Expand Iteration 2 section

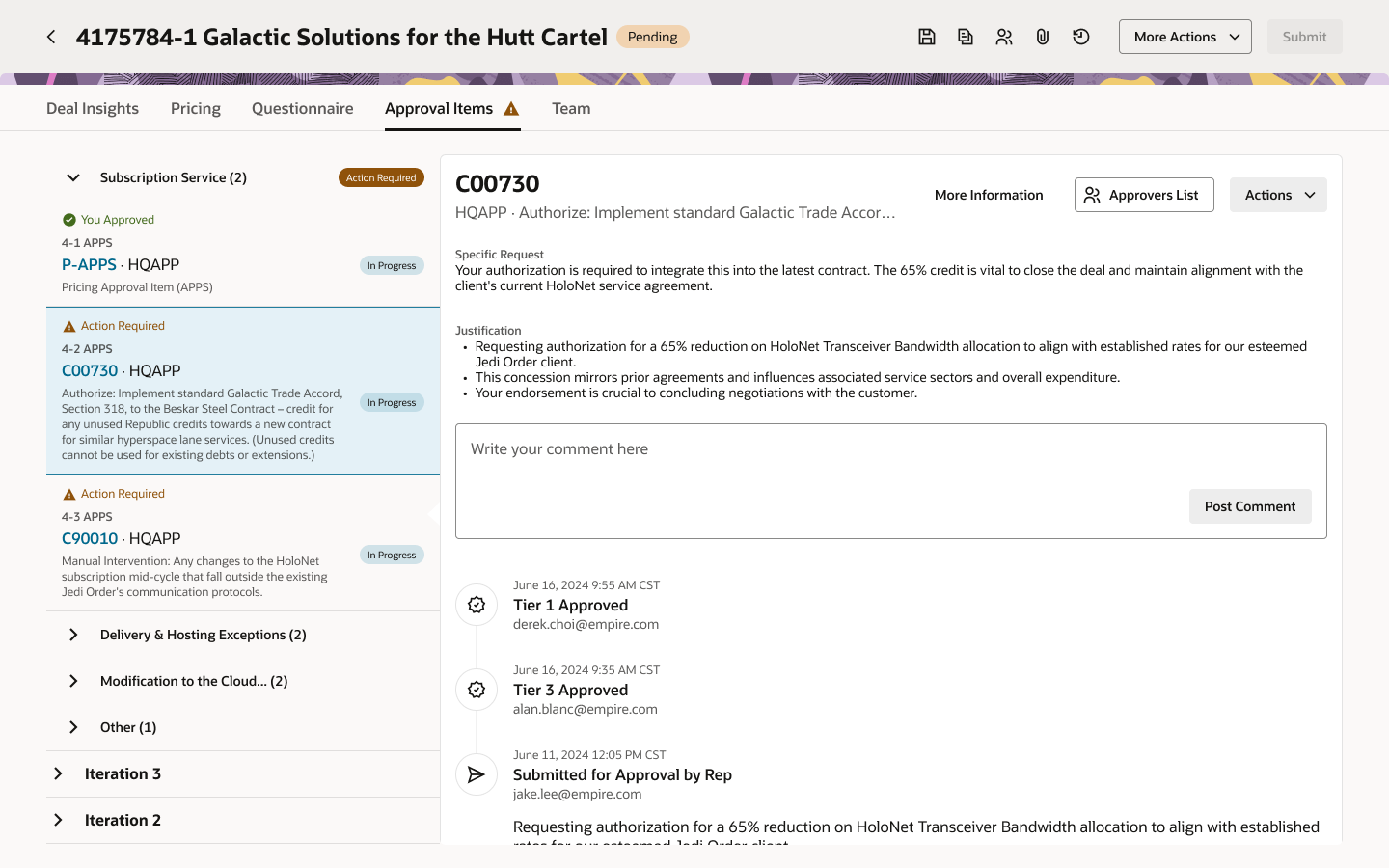point(58,820)
